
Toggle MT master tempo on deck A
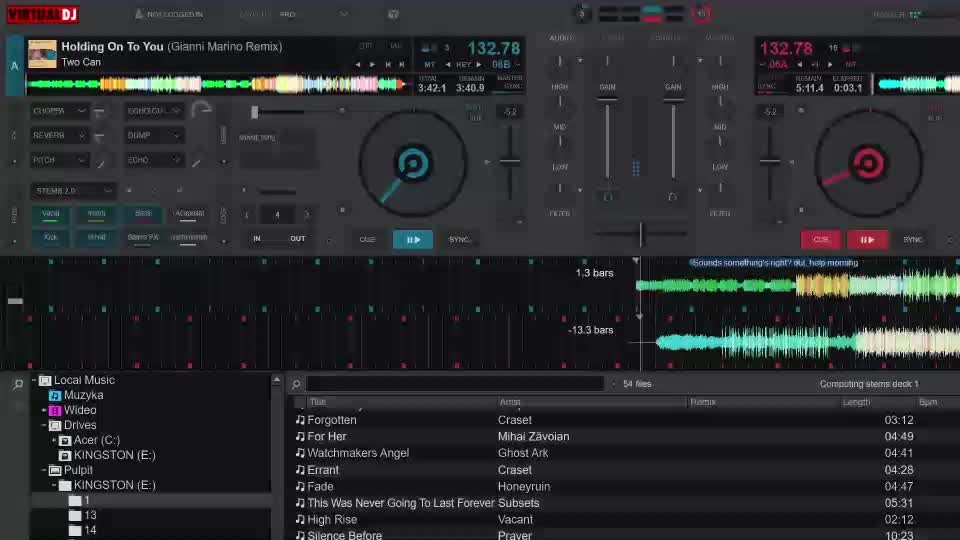(x=430, y=64)
